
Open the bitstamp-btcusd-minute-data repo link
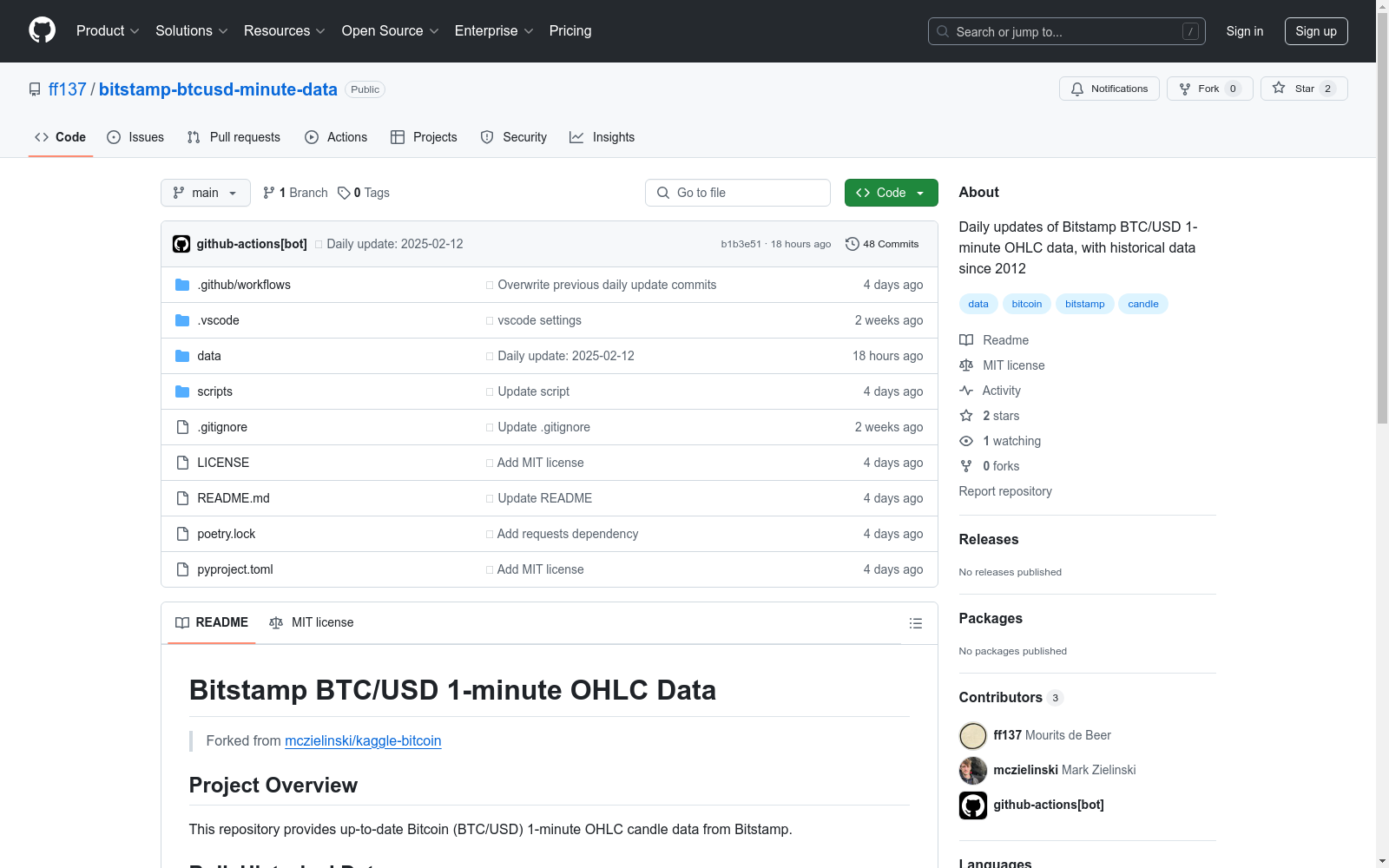[x=218, y=89]
